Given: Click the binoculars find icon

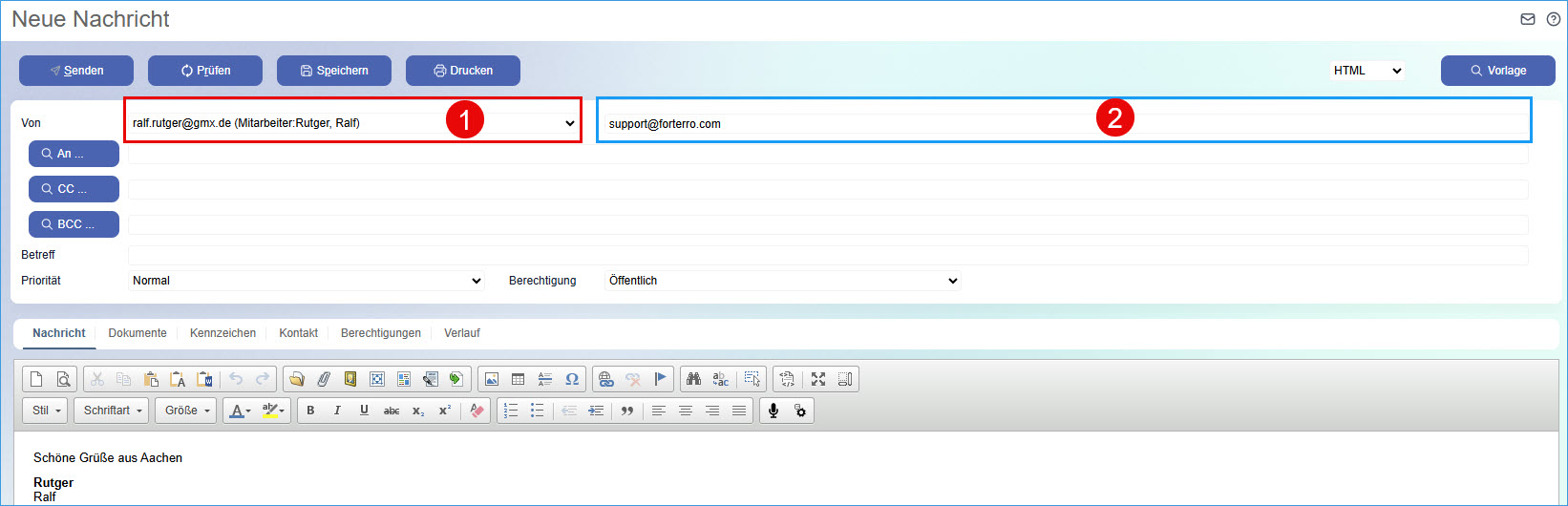Looking at the screenshot, I should [x=694, y=379].
